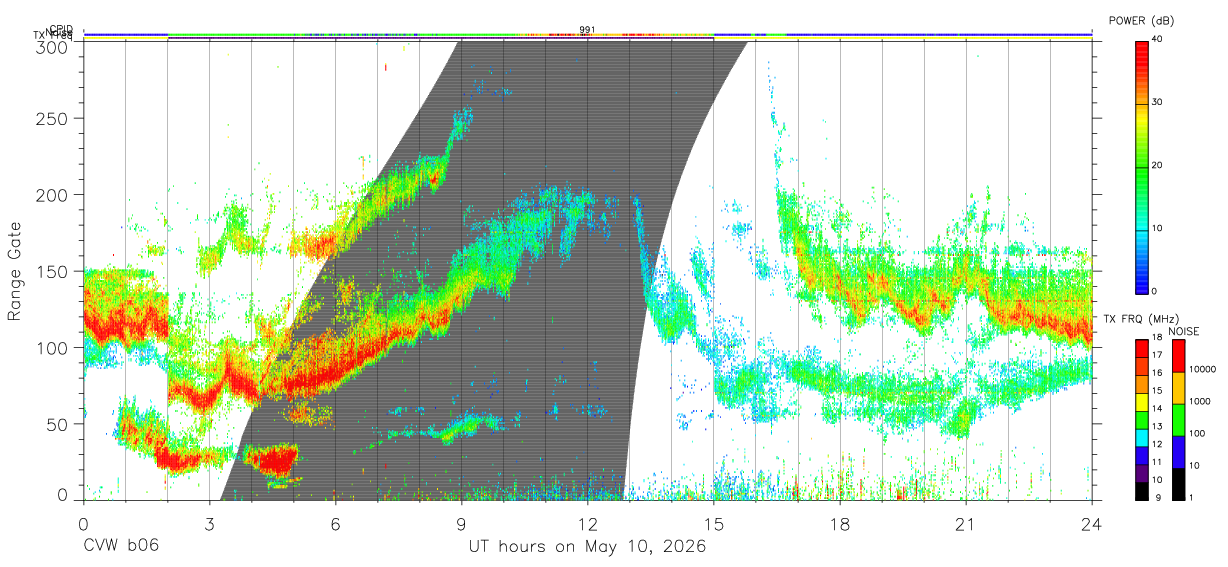1228x567 pixels.
Task: Click the red top segment of NOISE bar
Action: 1177,356
